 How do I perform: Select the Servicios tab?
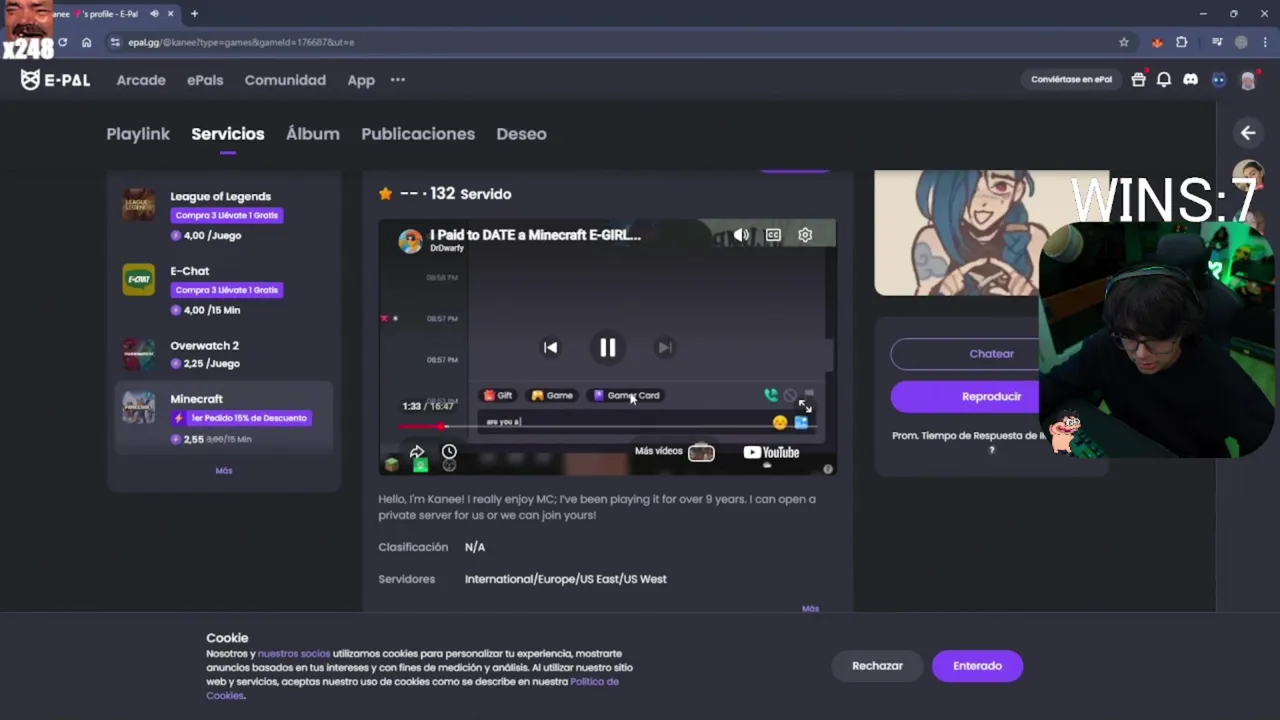[228, 134]
